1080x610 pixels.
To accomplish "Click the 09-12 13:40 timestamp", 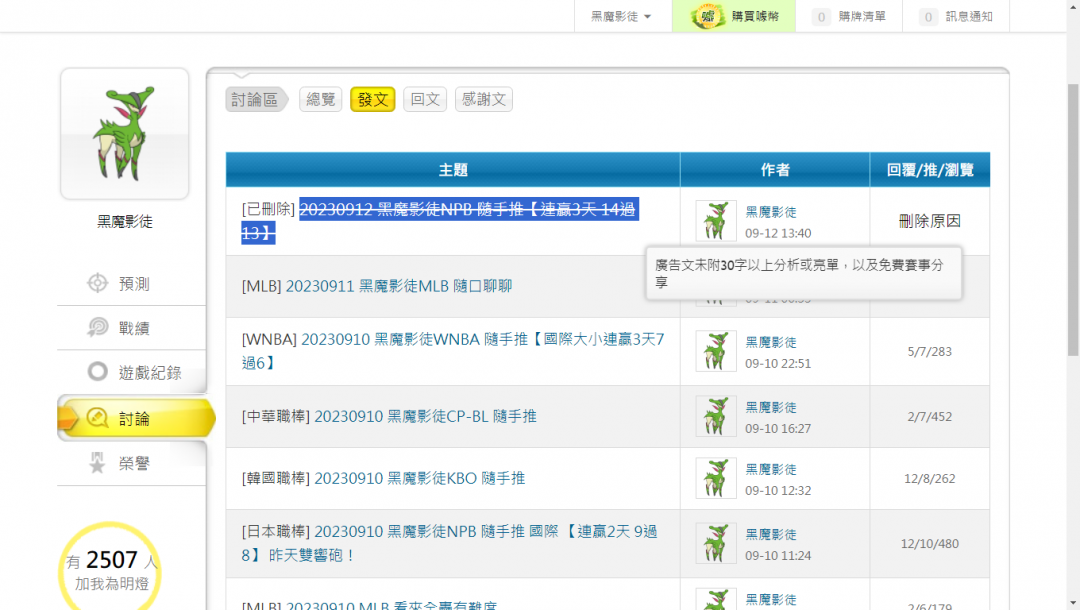I will 778,233.
